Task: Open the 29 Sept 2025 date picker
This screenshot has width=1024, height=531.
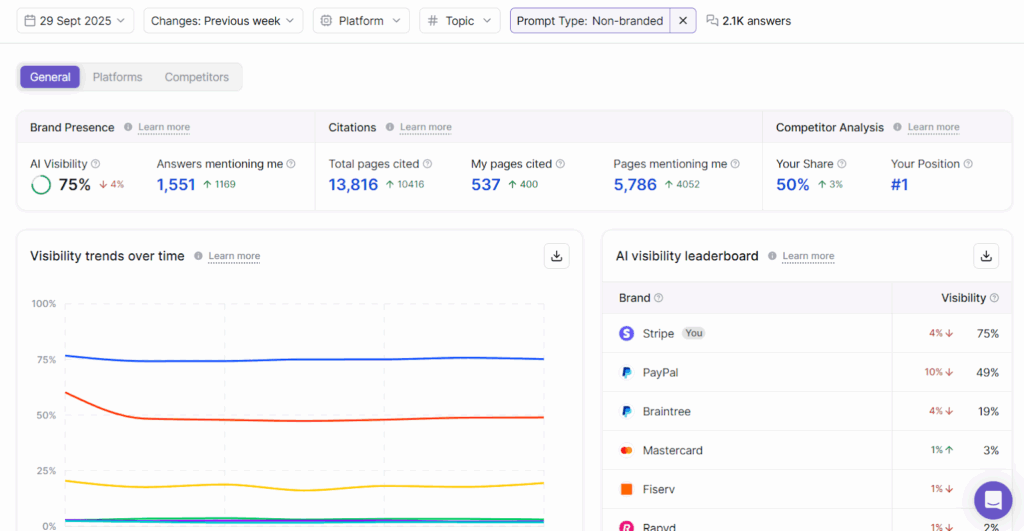Action: [75, 21]
